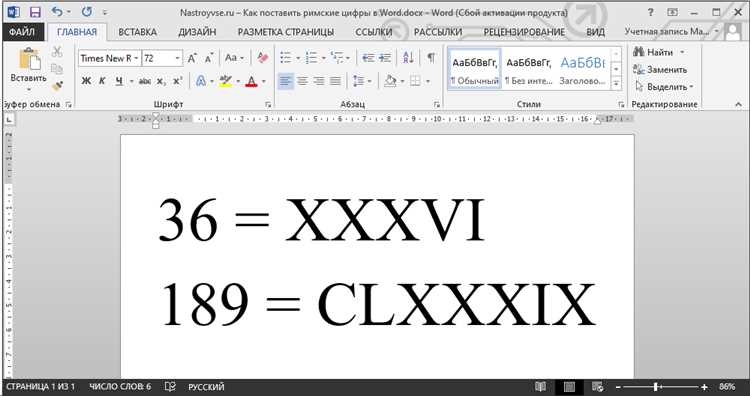Click the Найти button
This screenshot has width=750, height=396.
[658, 52]
